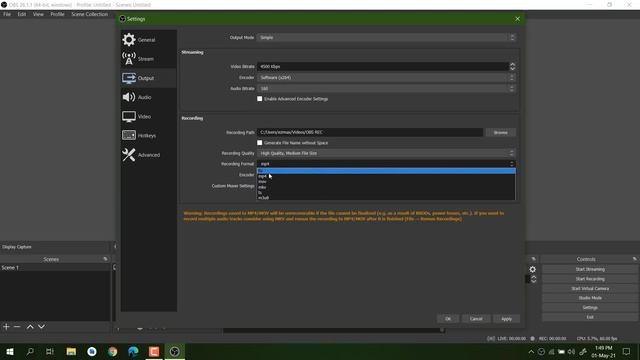The image size is (640, 360).
Task: Move scene down with arrow icon
Action: tap(41, 327)
